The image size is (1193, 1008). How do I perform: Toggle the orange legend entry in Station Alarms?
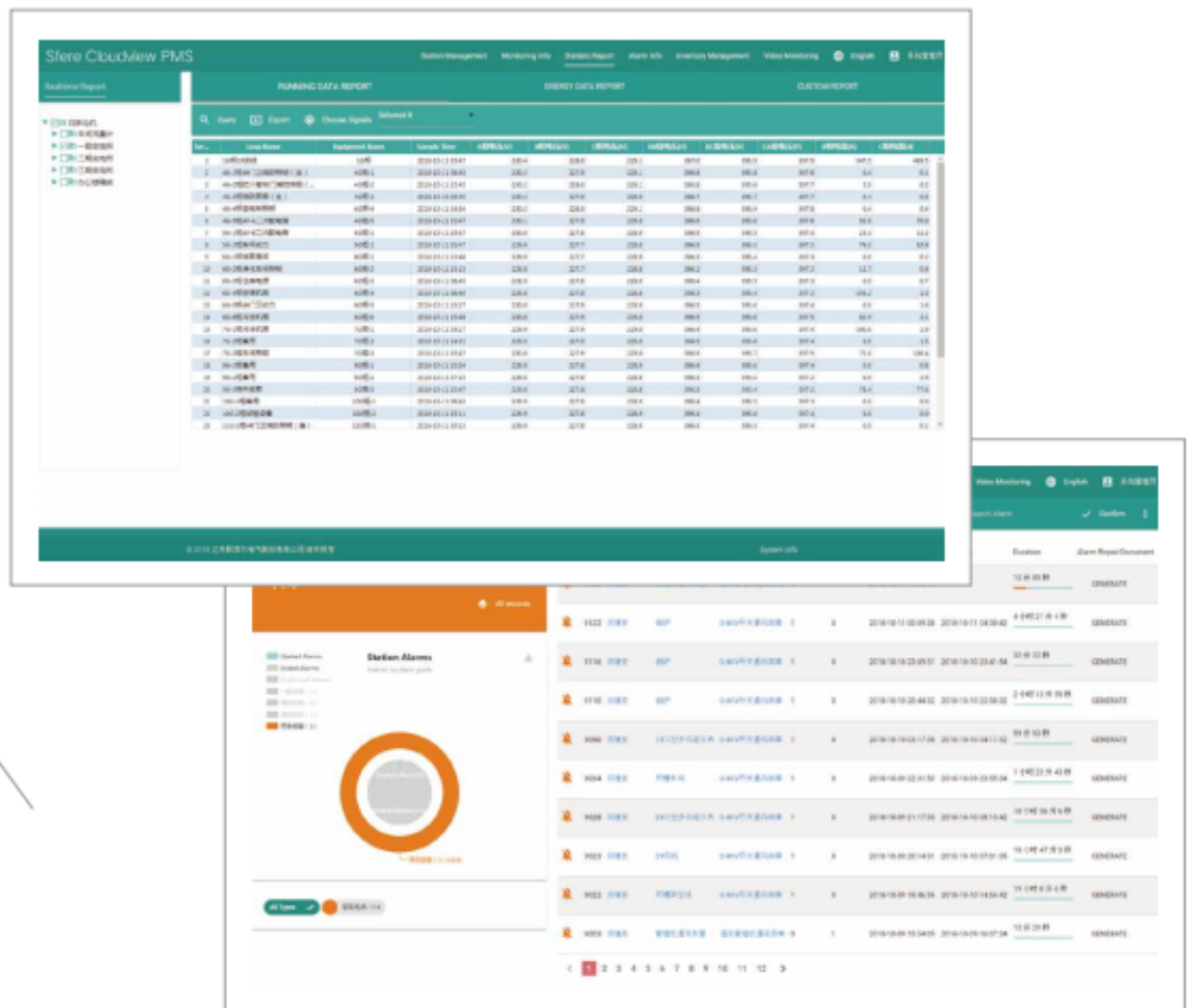pyautogui.click(x=291, y=726)
